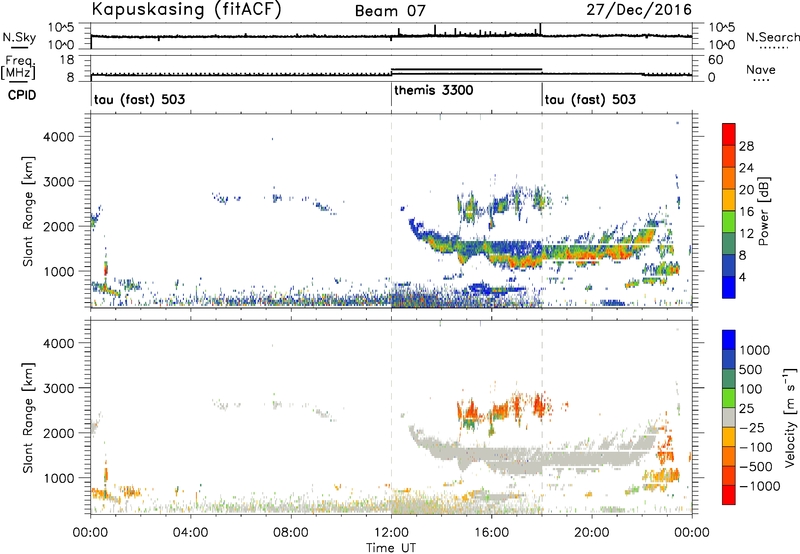Pick the top blue segment of velocity colorbar
Screen dimensions: 800x554
pyautogui.click(x=729, y=340)
